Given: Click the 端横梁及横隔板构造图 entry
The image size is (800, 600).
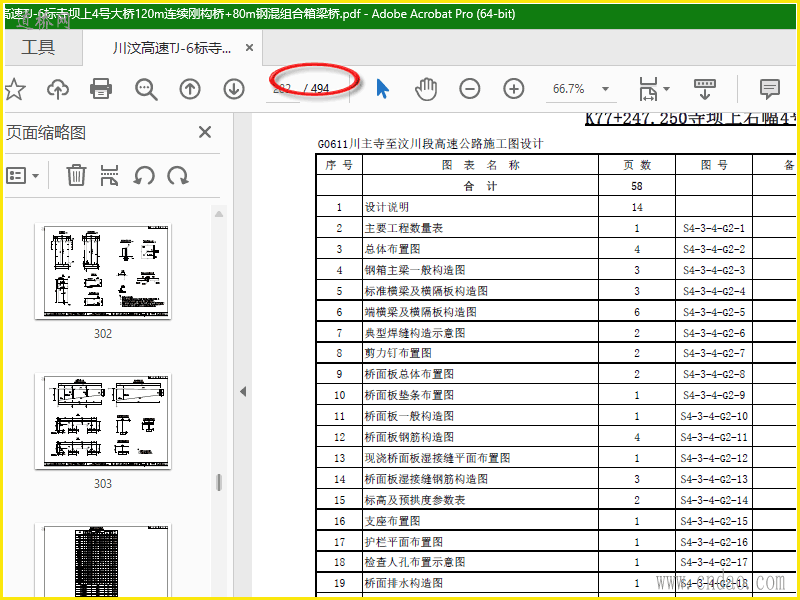Looking at the screenshot, I should point(420,312).
